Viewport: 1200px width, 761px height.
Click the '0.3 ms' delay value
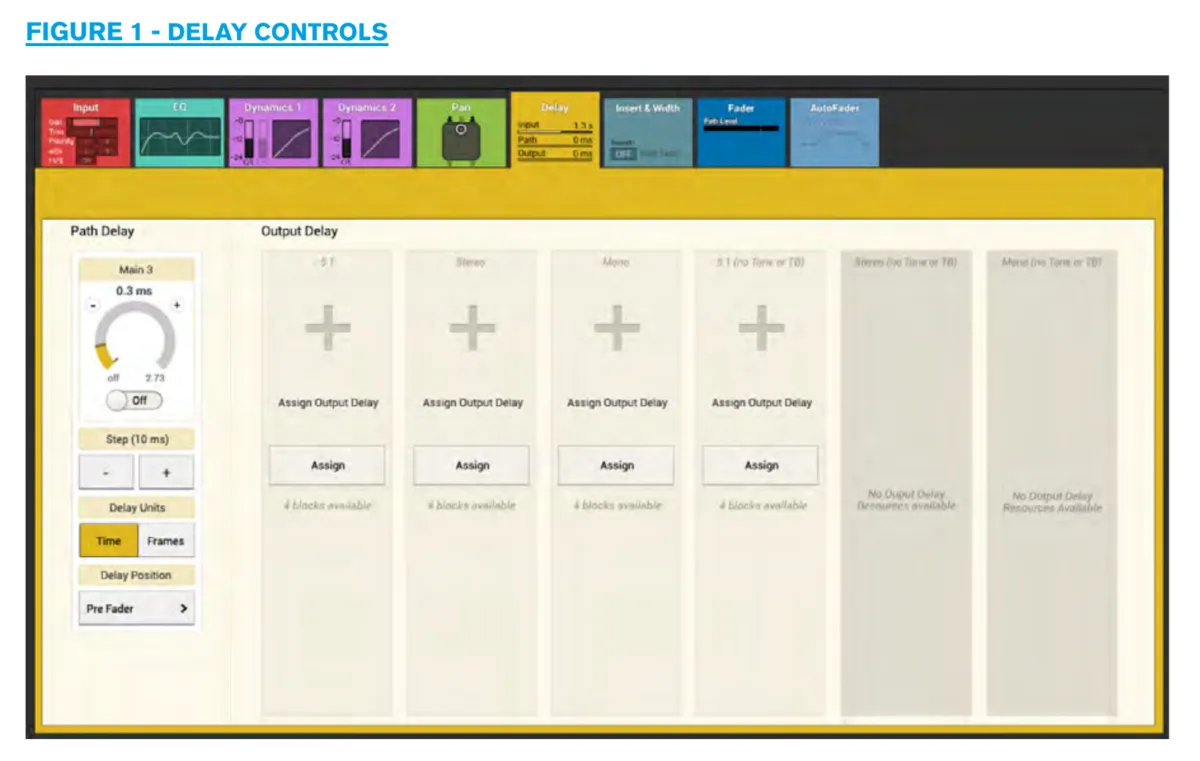[x=136, y=290]
